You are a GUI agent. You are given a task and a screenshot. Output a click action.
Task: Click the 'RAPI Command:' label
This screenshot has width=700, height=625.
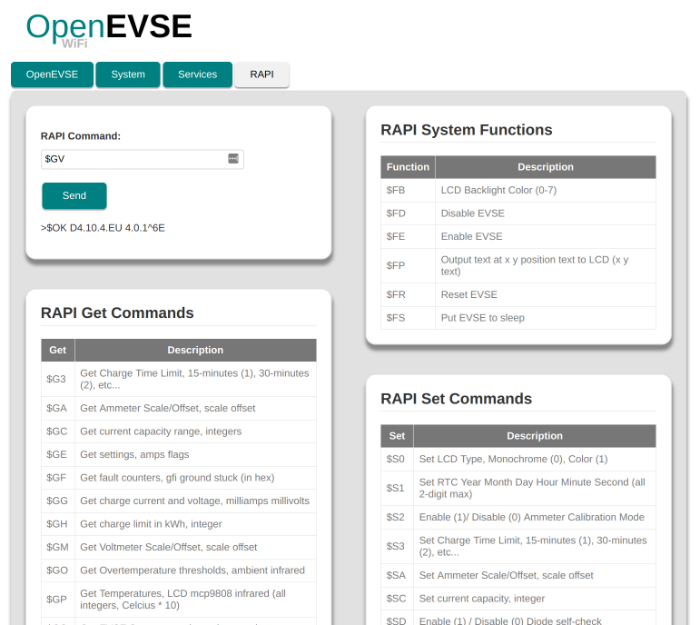point(81,136)
